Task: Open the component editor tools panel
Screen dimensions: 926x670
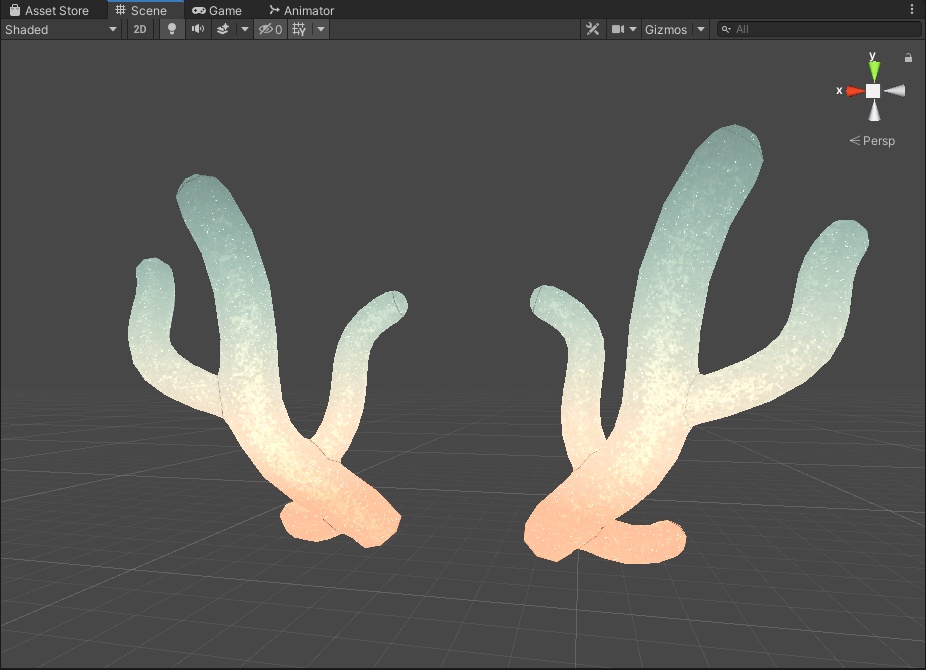Action: coord(592,29)
